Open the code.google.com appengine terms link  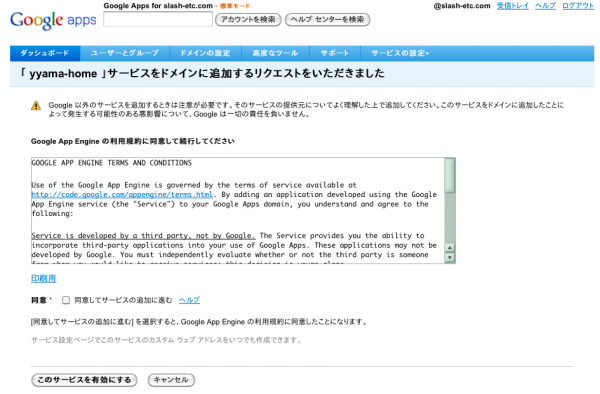point(122,194)
